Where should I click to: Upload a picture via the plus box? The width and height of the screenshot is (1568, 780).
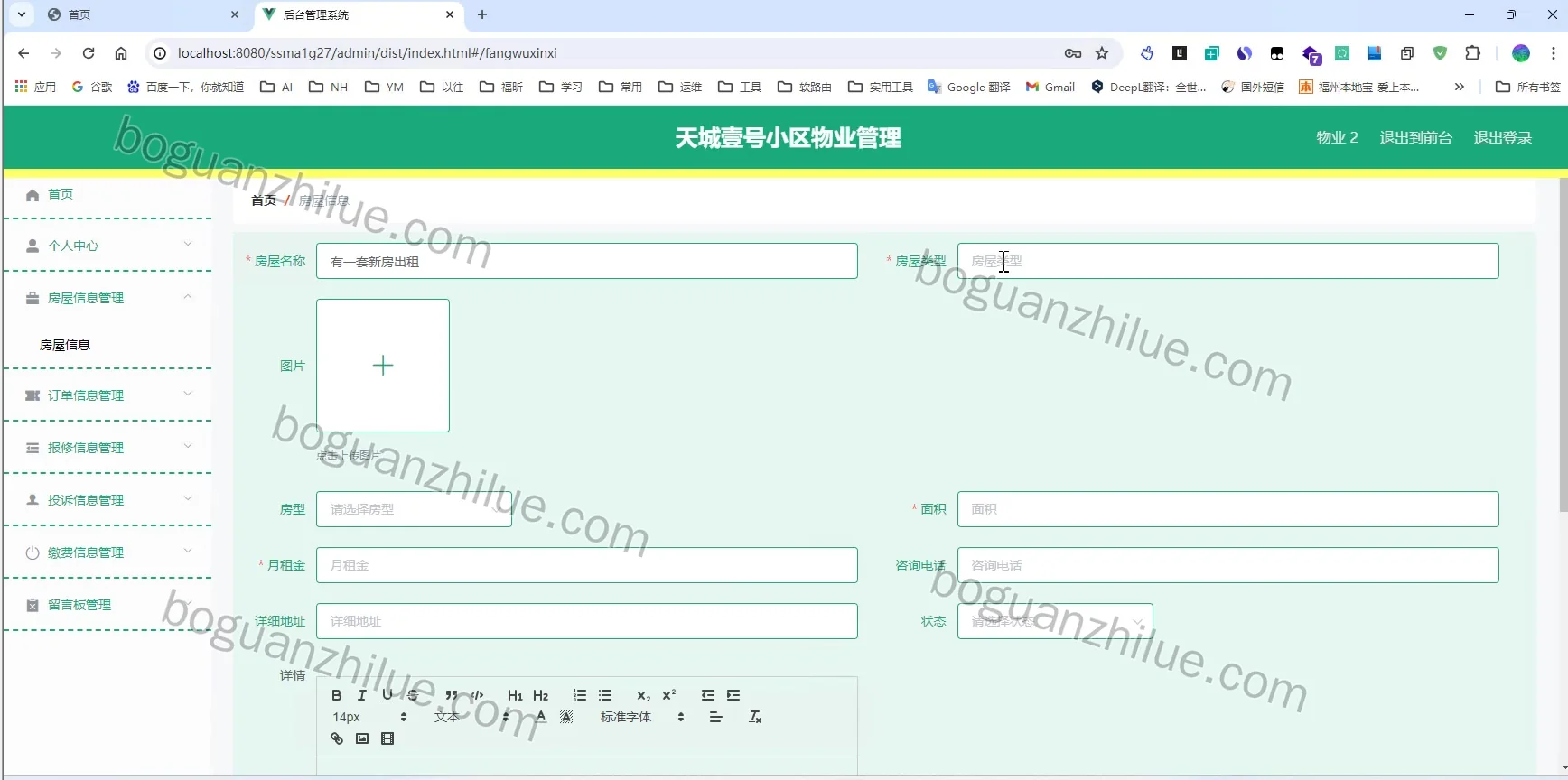(x=383, y=366)
